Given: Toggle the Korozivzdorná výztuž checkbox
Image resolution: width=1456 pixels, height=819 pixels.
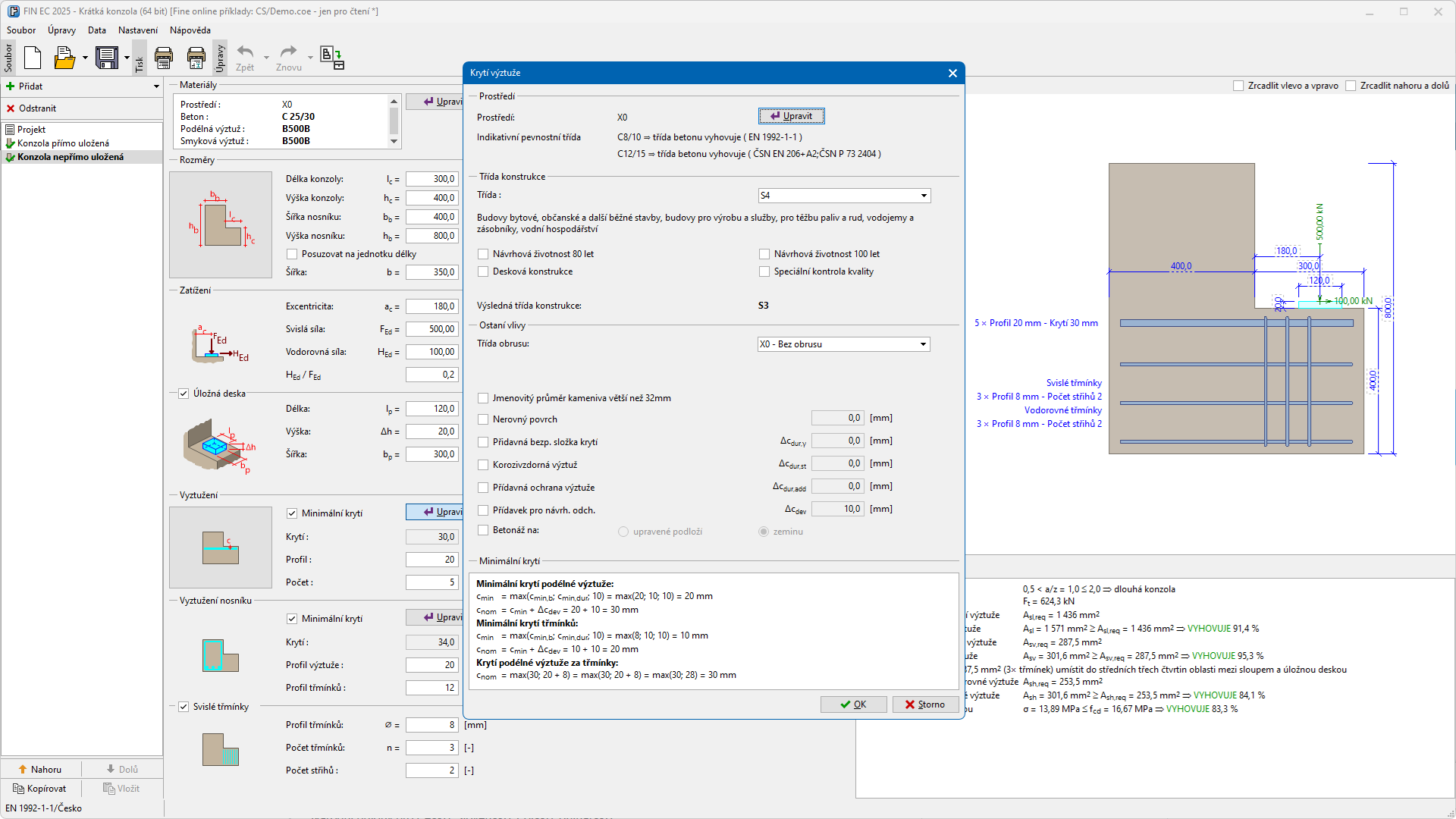Looking at the screenshot, I should coord(483,465).
